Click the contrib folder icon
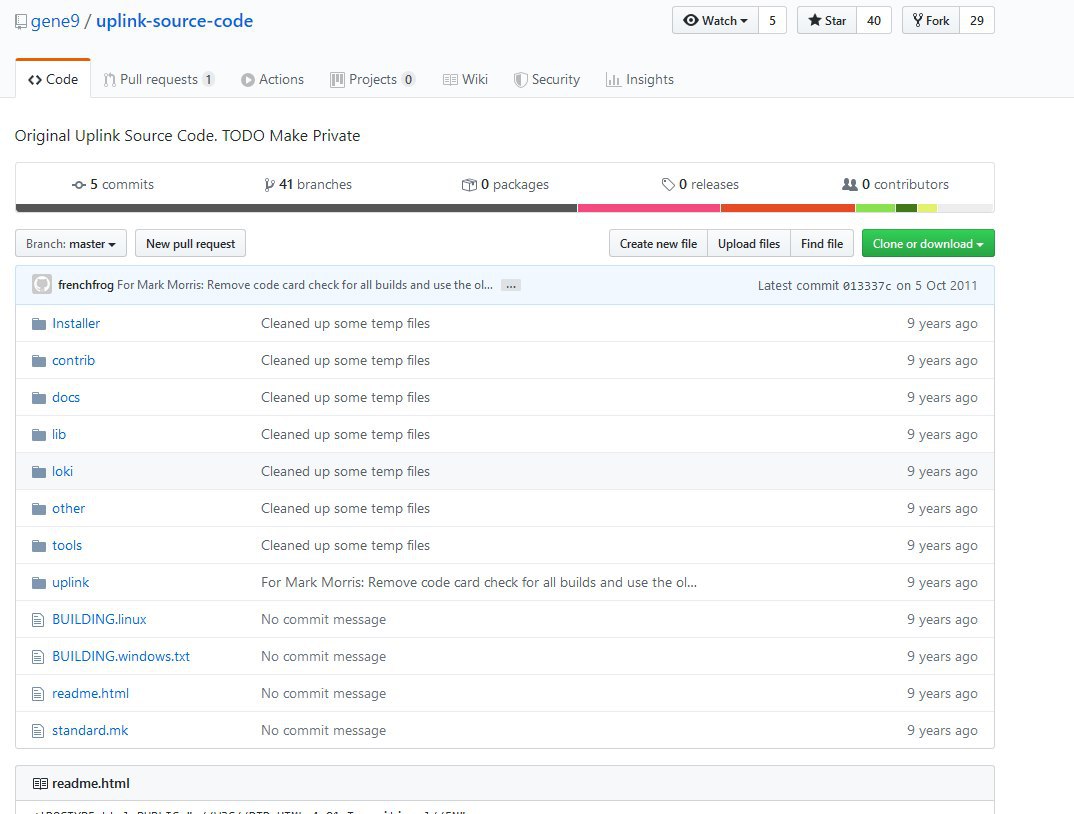Viewport: 1074px width, 814px height. [x=38, y=360]
